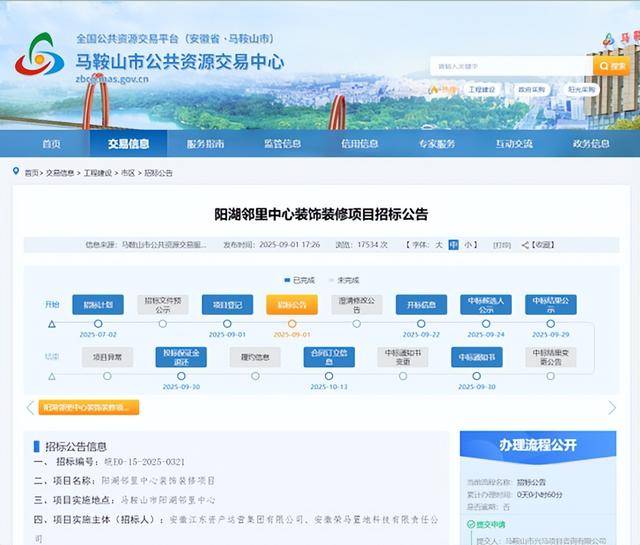Viewport: 640px width, 545px height.
Task: Click the location pin icon in breadcrumb
Action: tap(17, 172)
